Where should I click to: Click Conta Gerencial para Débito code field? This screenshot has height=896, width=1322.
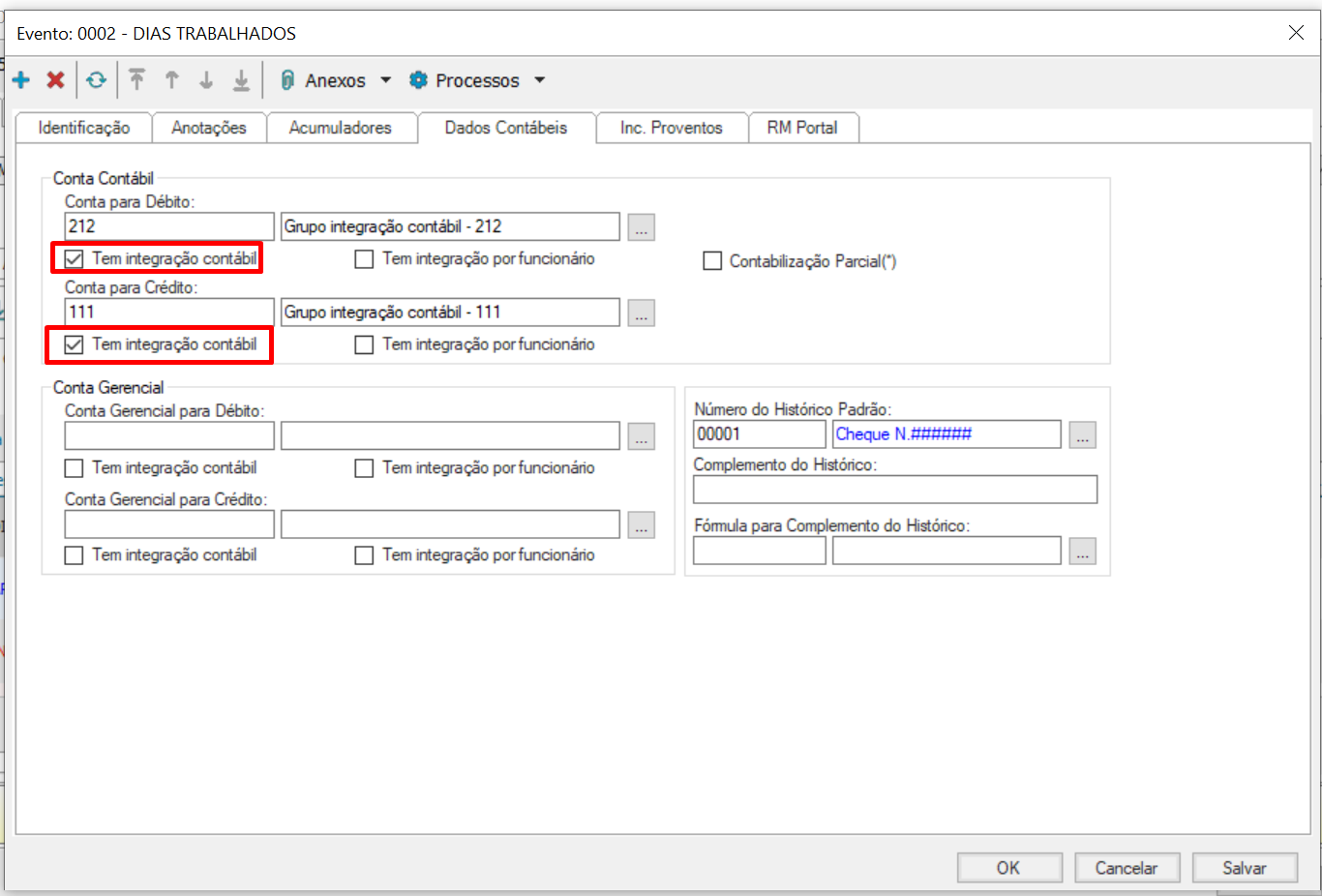tap(169, 436)
